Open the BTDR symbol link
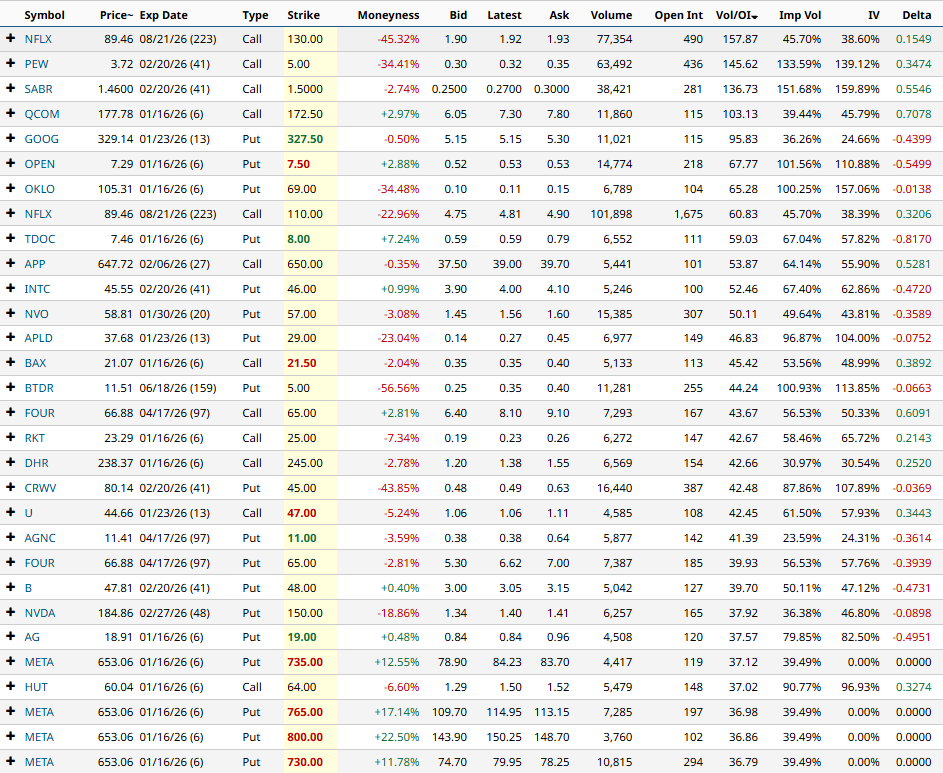This screenshot has width=943, height=773. (x=39, y=388)
